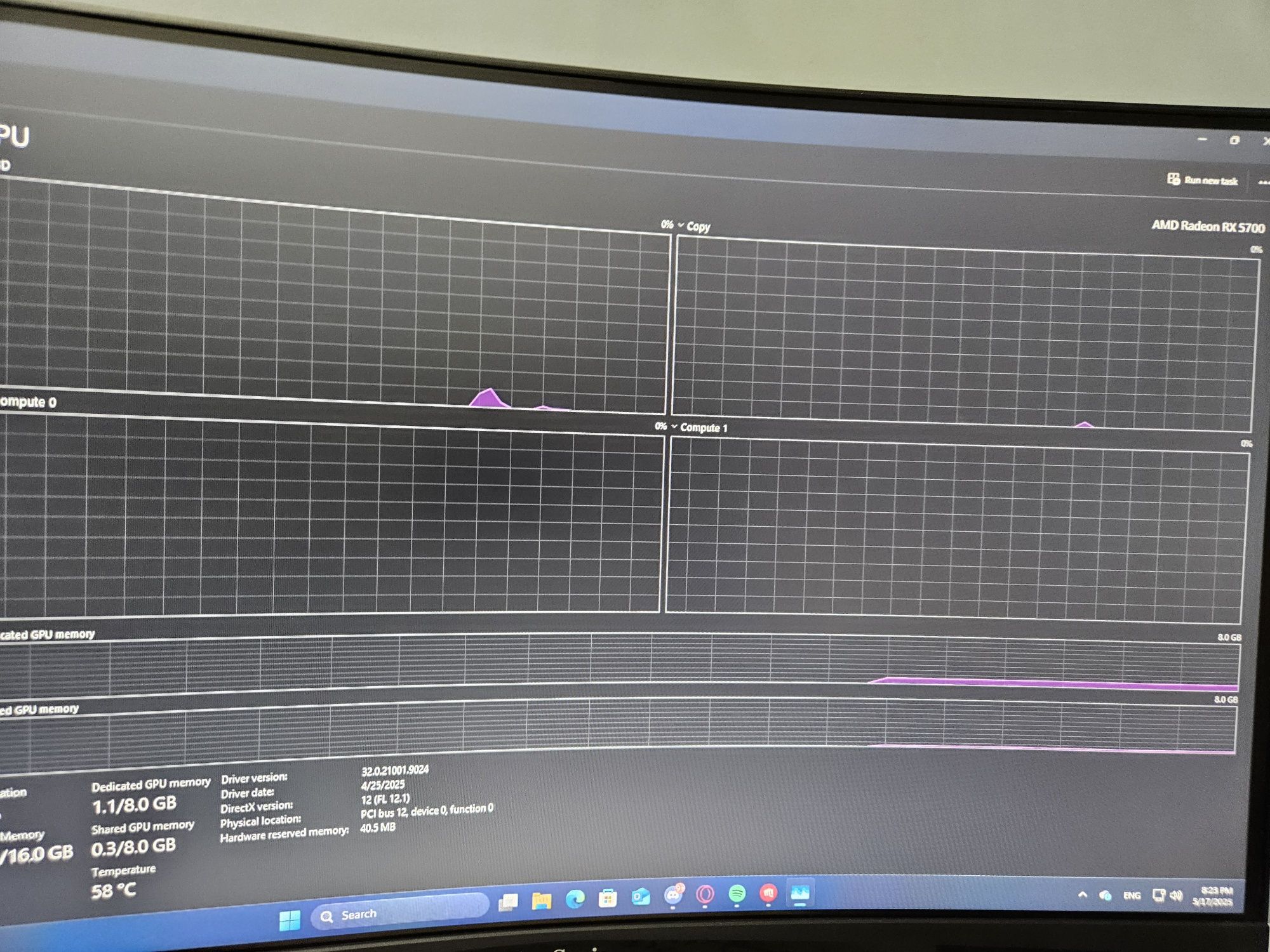1270x952 pixels.
Task: Launch Microsoft Edge from the taskbar
Action: pyautogui.click(x=575, y=899)
